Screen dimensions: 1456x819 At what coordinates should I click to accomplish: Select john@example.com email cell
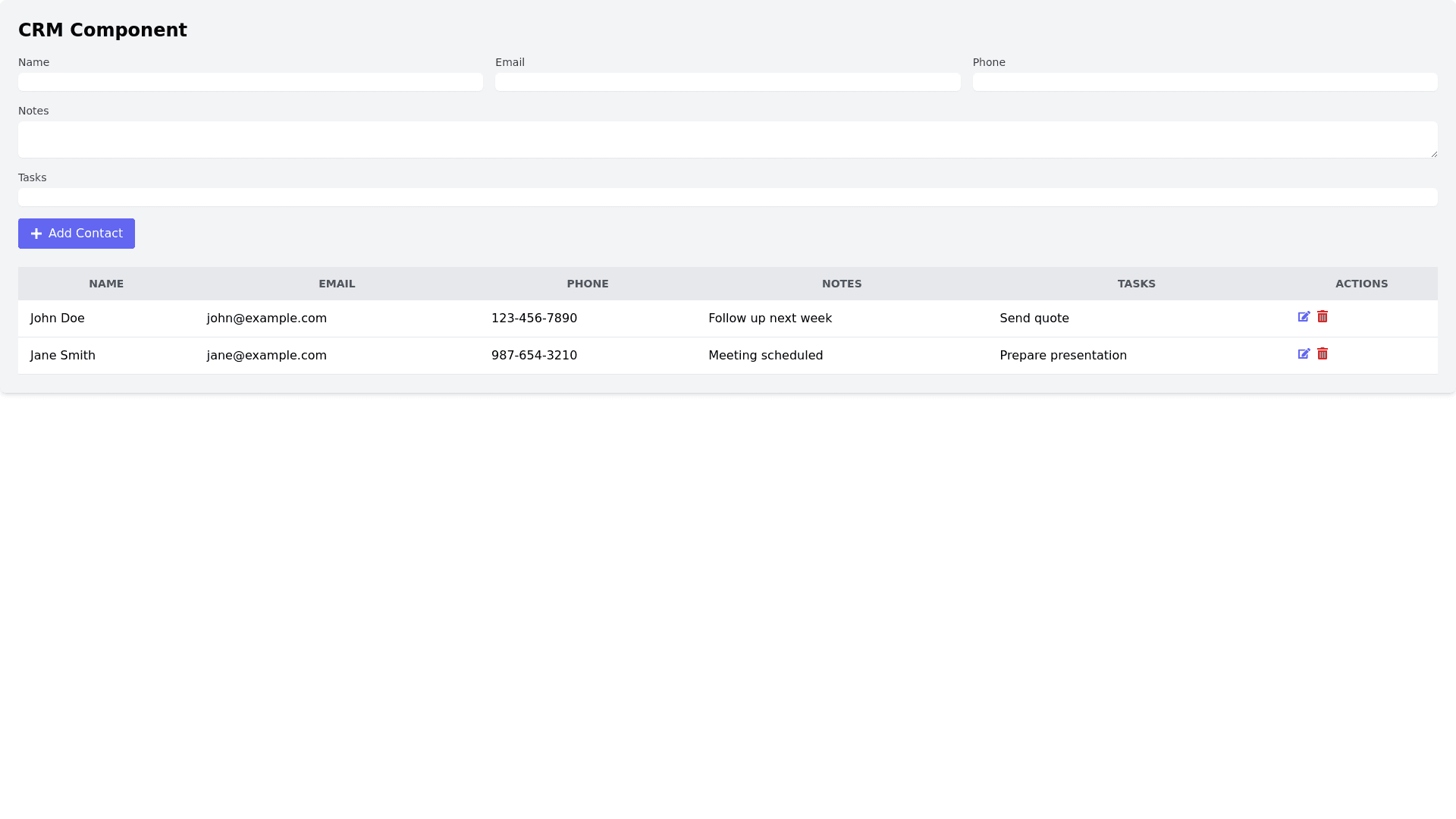266,318
